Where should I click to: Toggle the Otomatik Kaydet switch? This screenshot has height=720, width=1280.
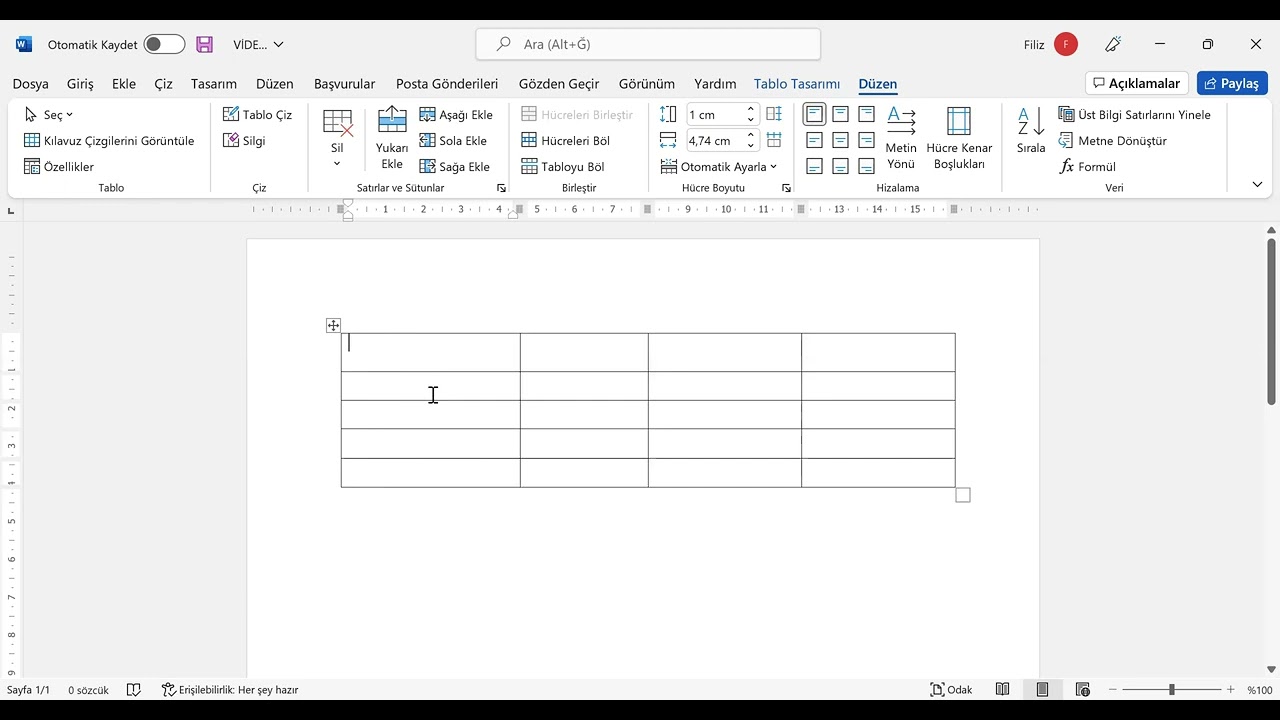(x=164, y=44)
